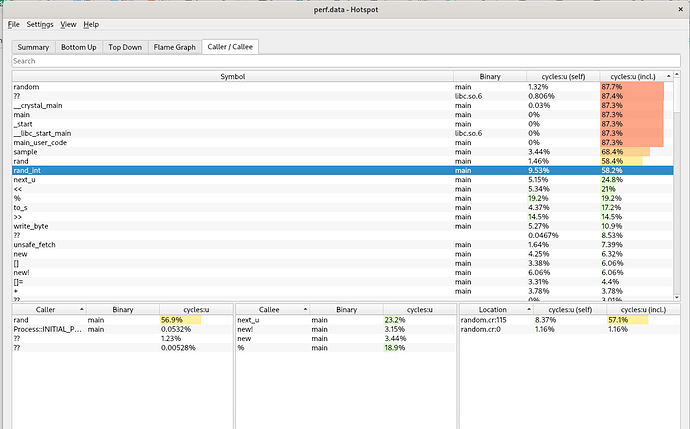
Task: Sort by Binary column in symbol table
Action: click(x=490, y=76)
